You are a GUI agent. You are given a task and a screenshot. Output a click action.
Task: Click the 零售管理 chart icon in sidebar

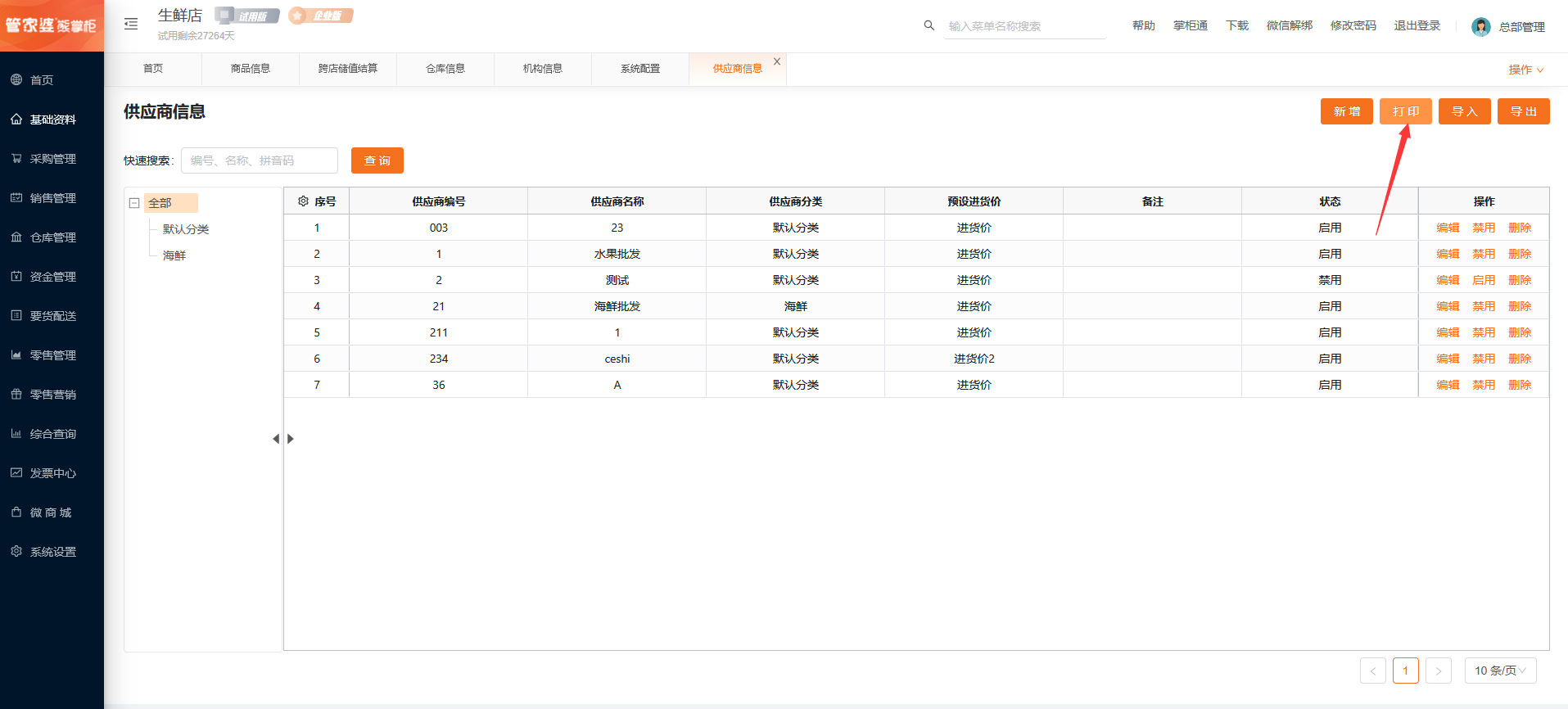(16, 354)
